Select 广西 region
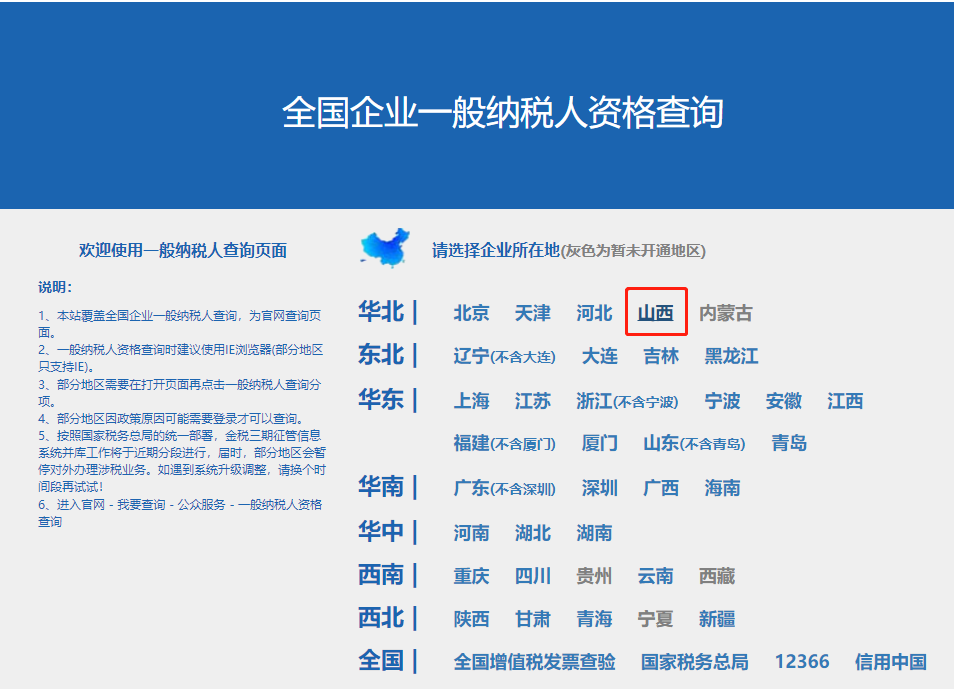Viewport: 954px width, 689px height. (661, 488)
